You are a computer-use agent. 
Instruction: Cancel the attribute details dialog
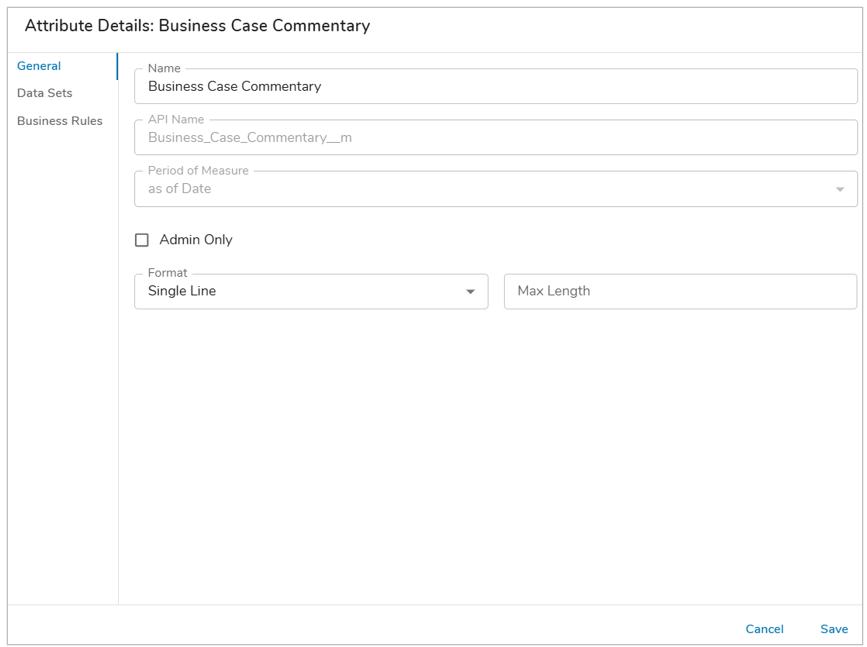click(764, 629)
